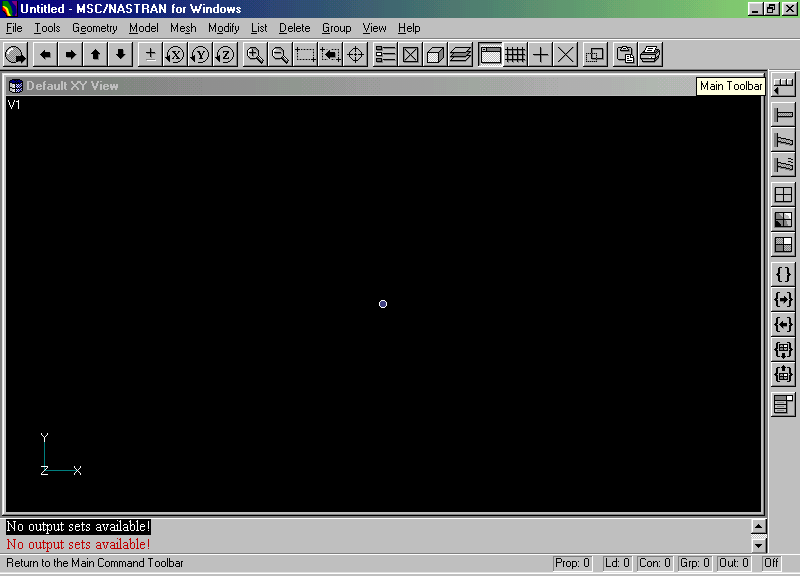
Task: Click the printer icon
Action: [x=650, y=55]
